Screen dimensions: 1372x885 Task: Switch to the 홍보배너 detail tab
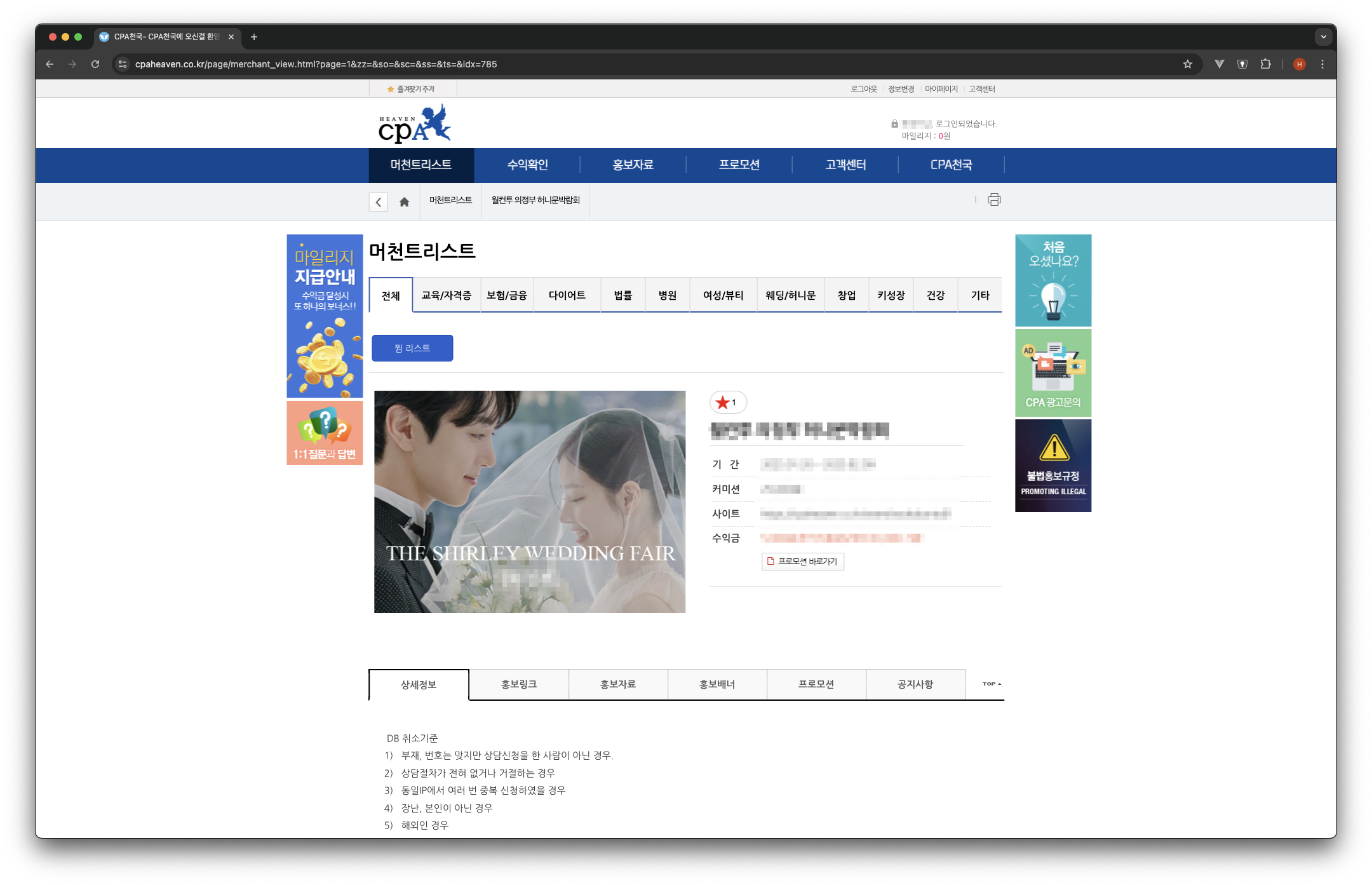(717, 684)
